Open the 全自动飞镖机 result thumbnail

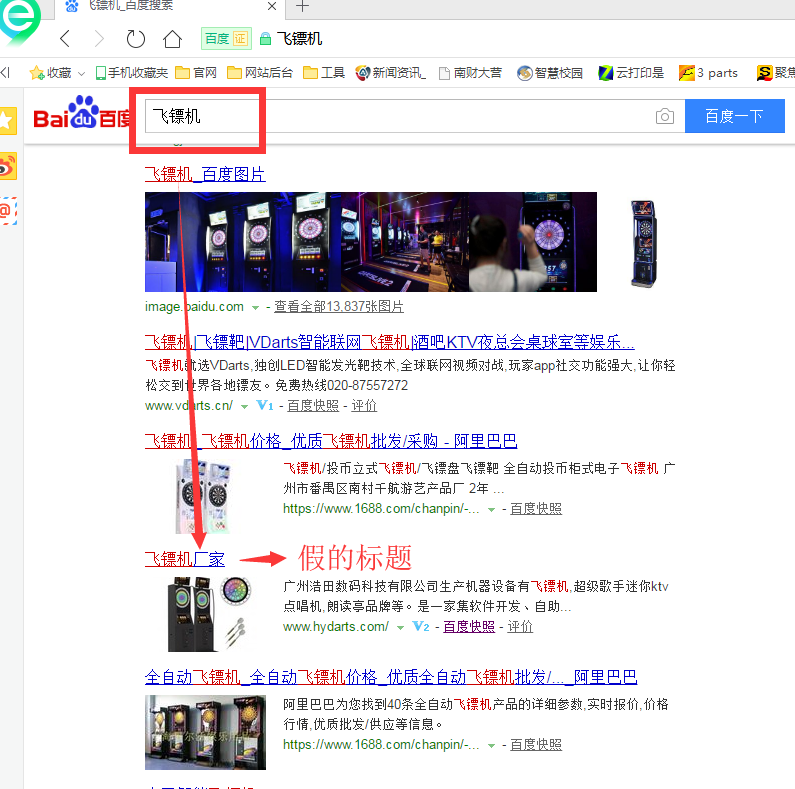point(205,732)
